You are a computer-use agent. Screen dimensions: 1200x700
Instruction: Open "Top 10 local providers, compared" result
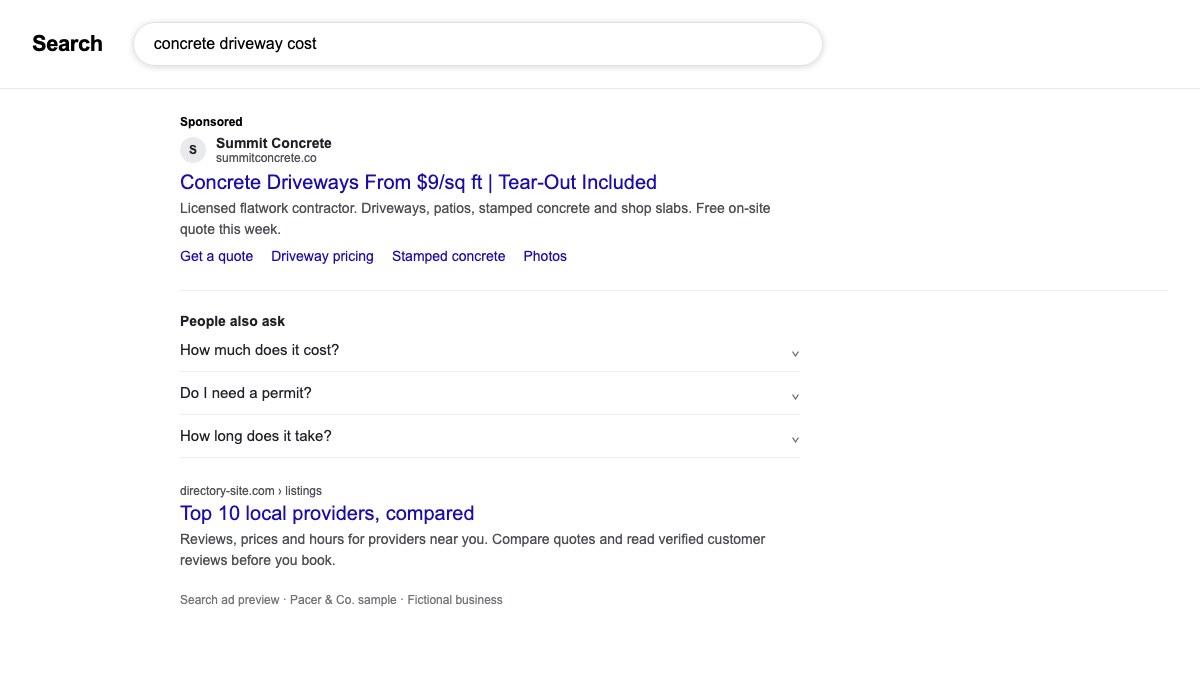pos(327,513)
